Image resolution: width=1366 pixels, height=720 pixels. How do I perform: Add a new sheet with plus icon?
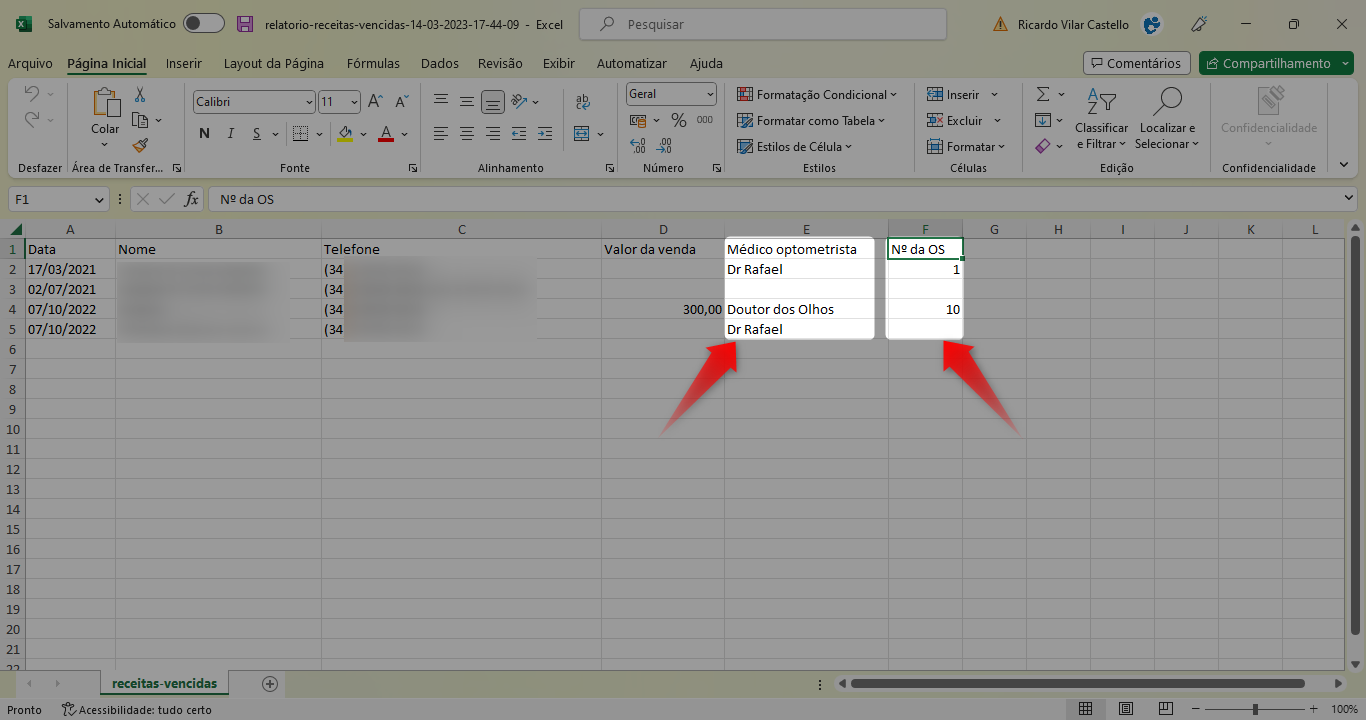269,684
